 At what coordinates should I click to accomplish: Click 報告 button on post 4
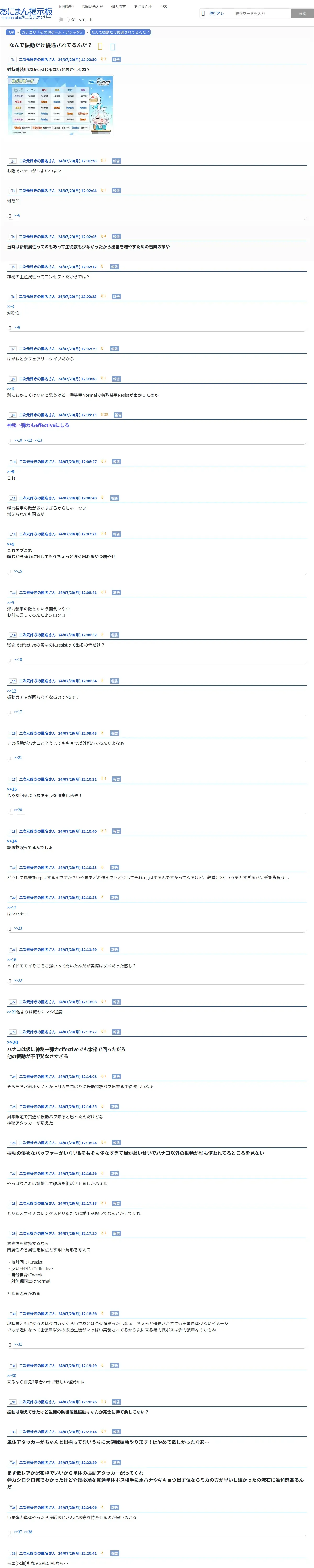116,237
